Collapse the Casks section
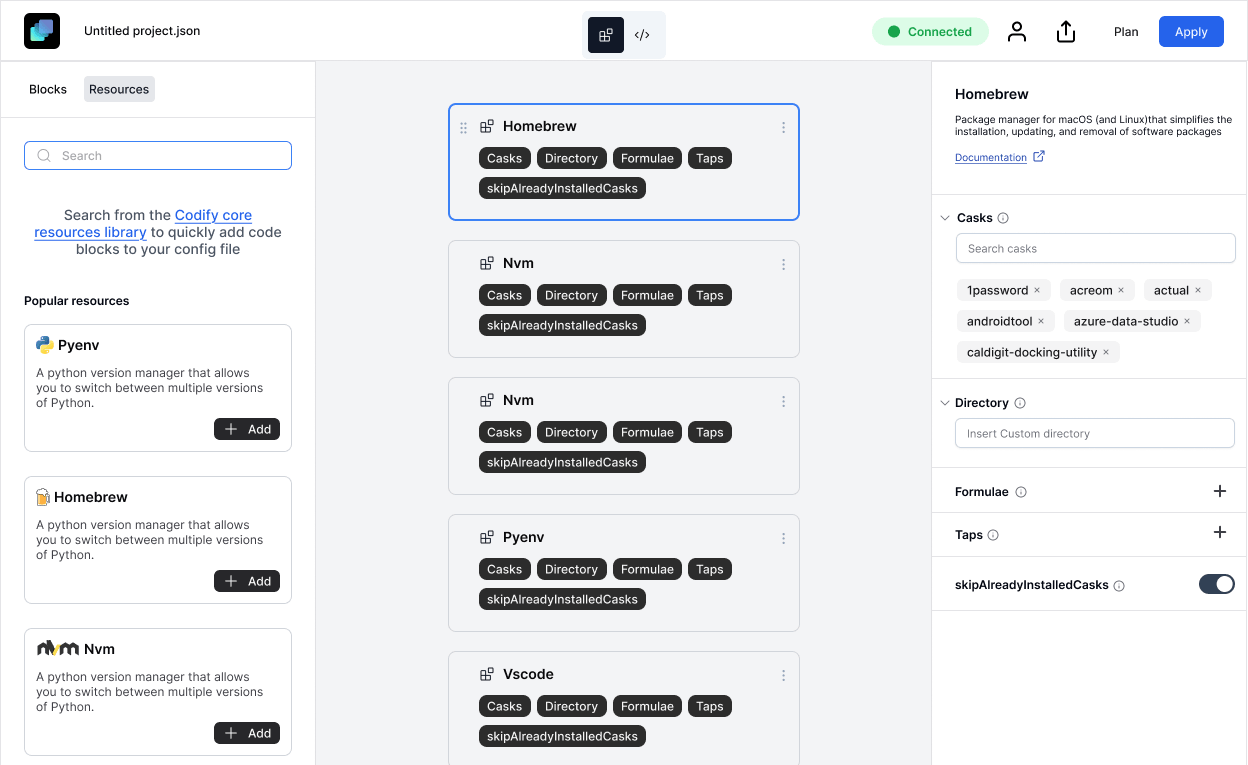This screenshot has height=765, width=1248. tap(945, 218)
